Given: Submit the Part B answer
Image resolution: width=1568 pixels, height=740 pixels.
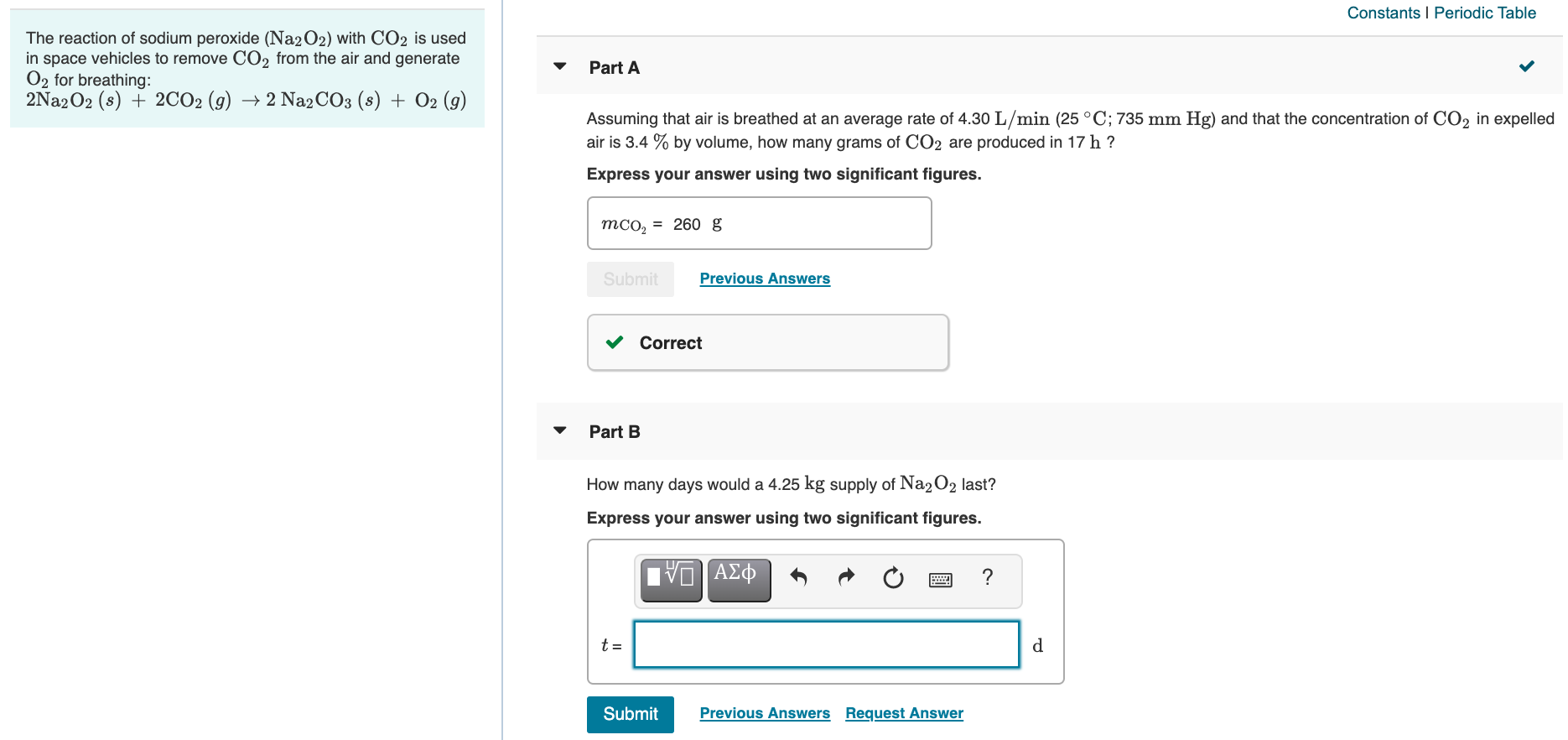Looking at the screenshot, I should pyautogui.click(x=630, y=714).
